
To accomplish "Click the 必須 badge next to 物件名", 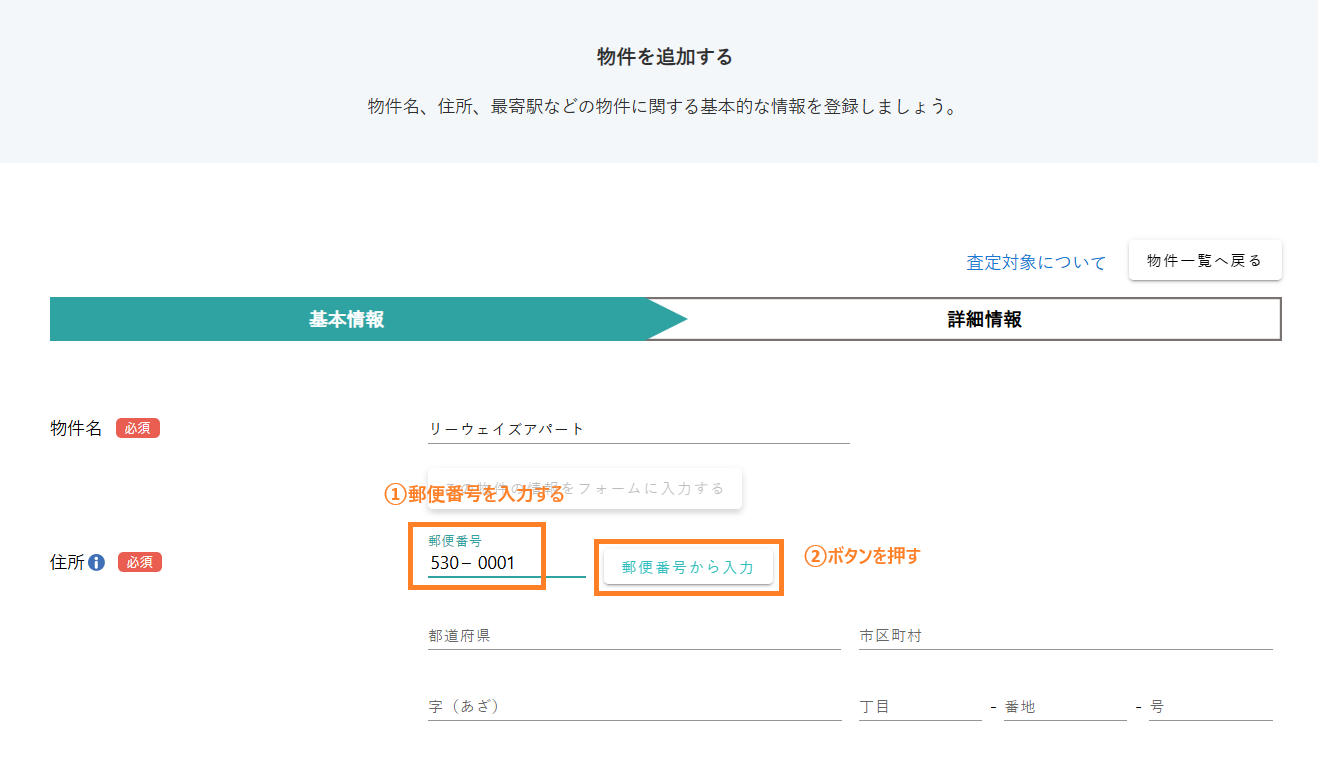I will [138, 428].
